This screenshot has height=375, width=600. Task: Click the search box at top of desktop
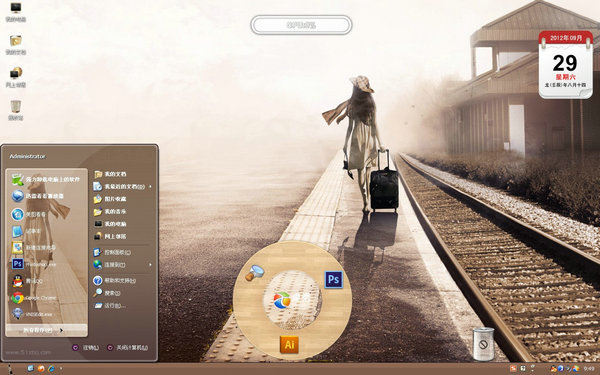tap(301, 25)
